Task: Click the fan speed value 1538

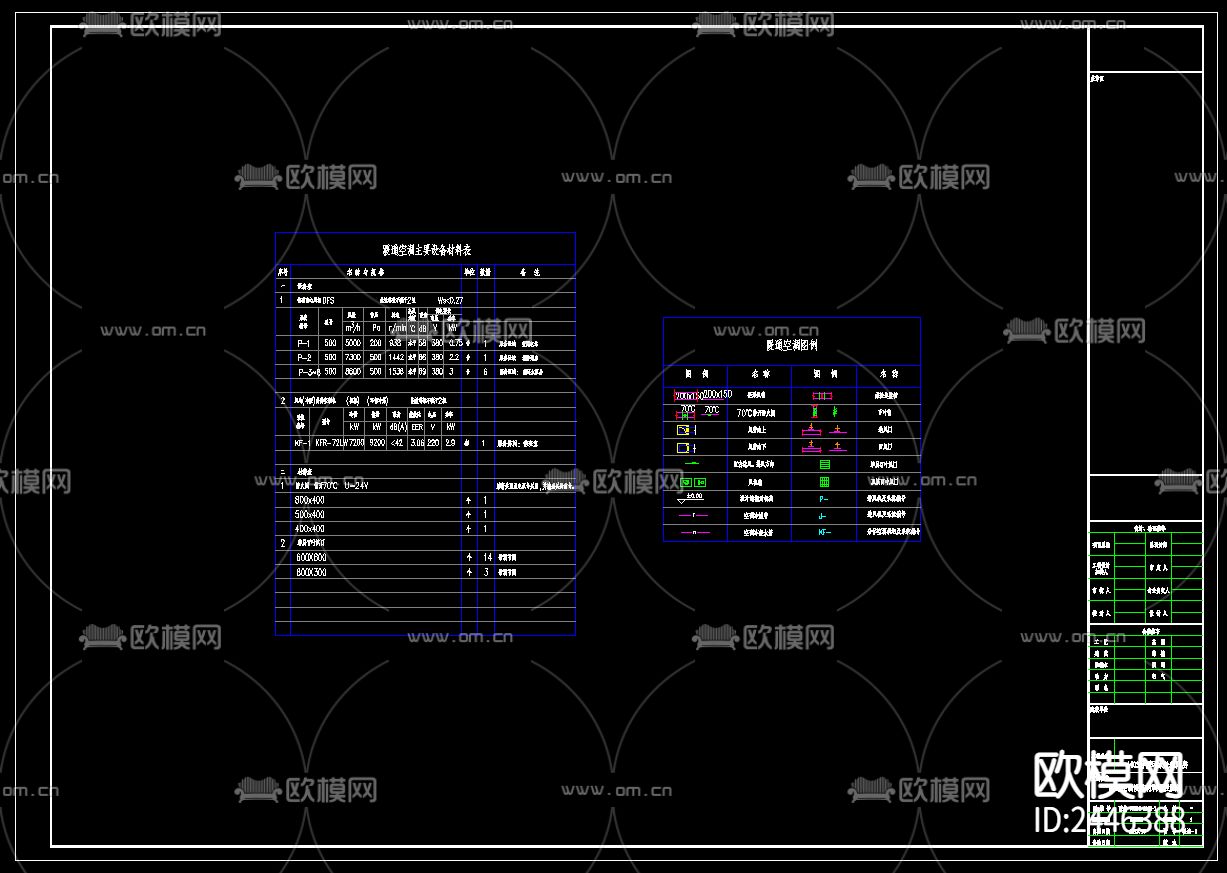Action: tap(396, 372)
